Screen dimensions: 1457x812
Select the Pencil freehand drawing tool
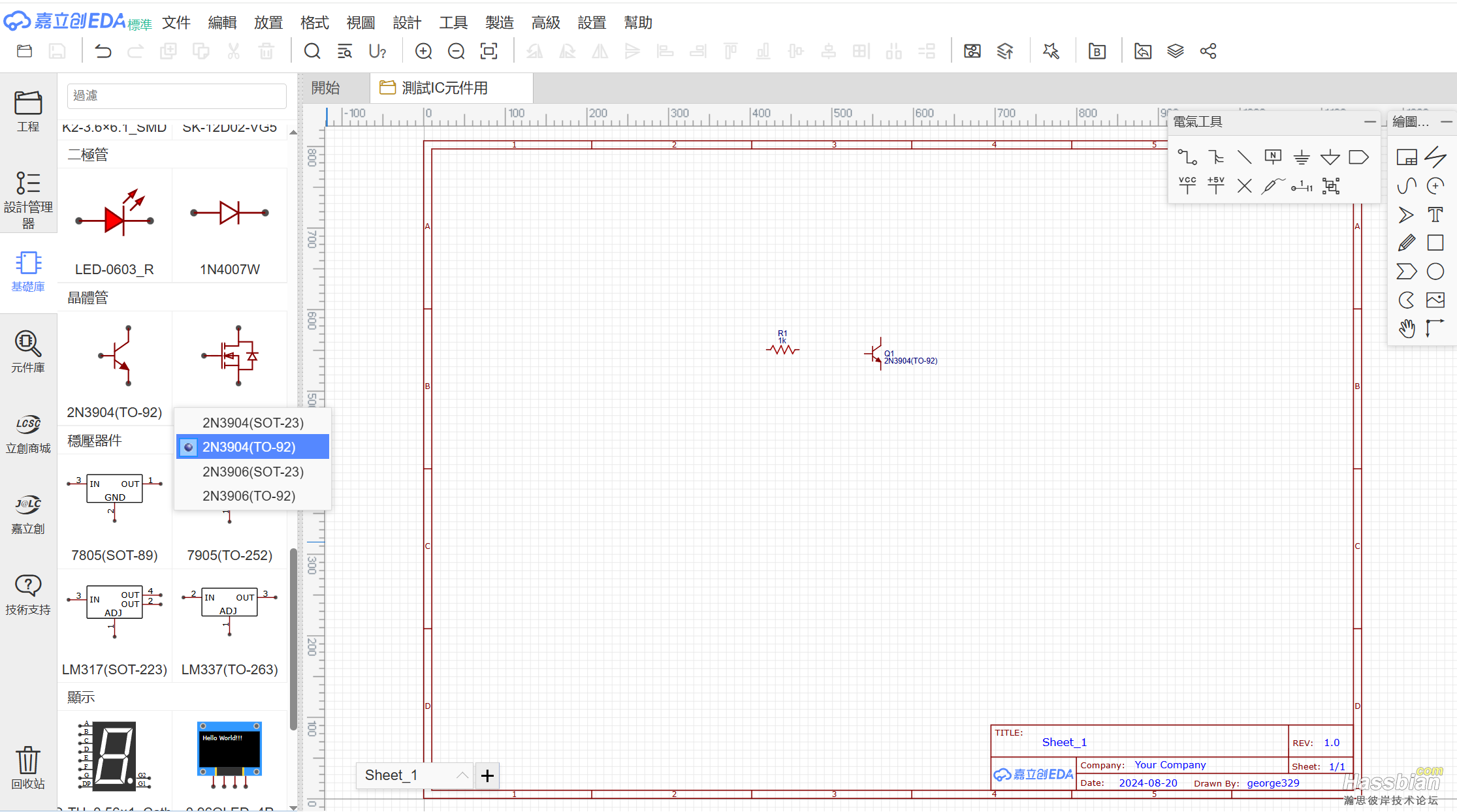(1407, 243)
